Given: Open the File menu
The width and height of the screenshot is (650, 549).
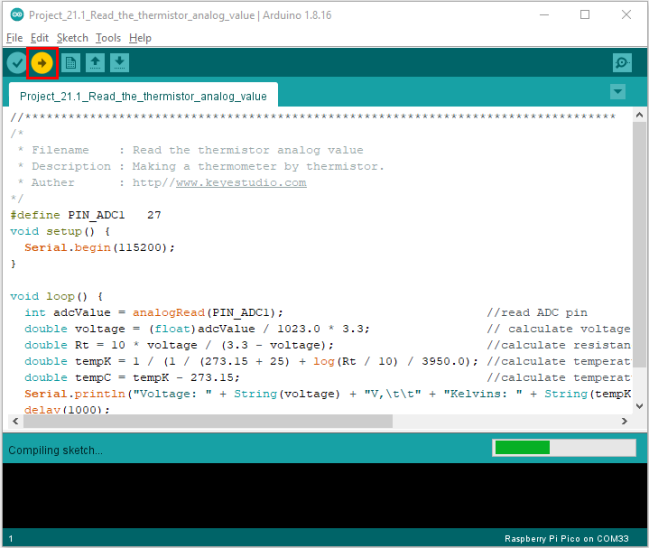Looking at the screenshot, I should tap(15, 38).
